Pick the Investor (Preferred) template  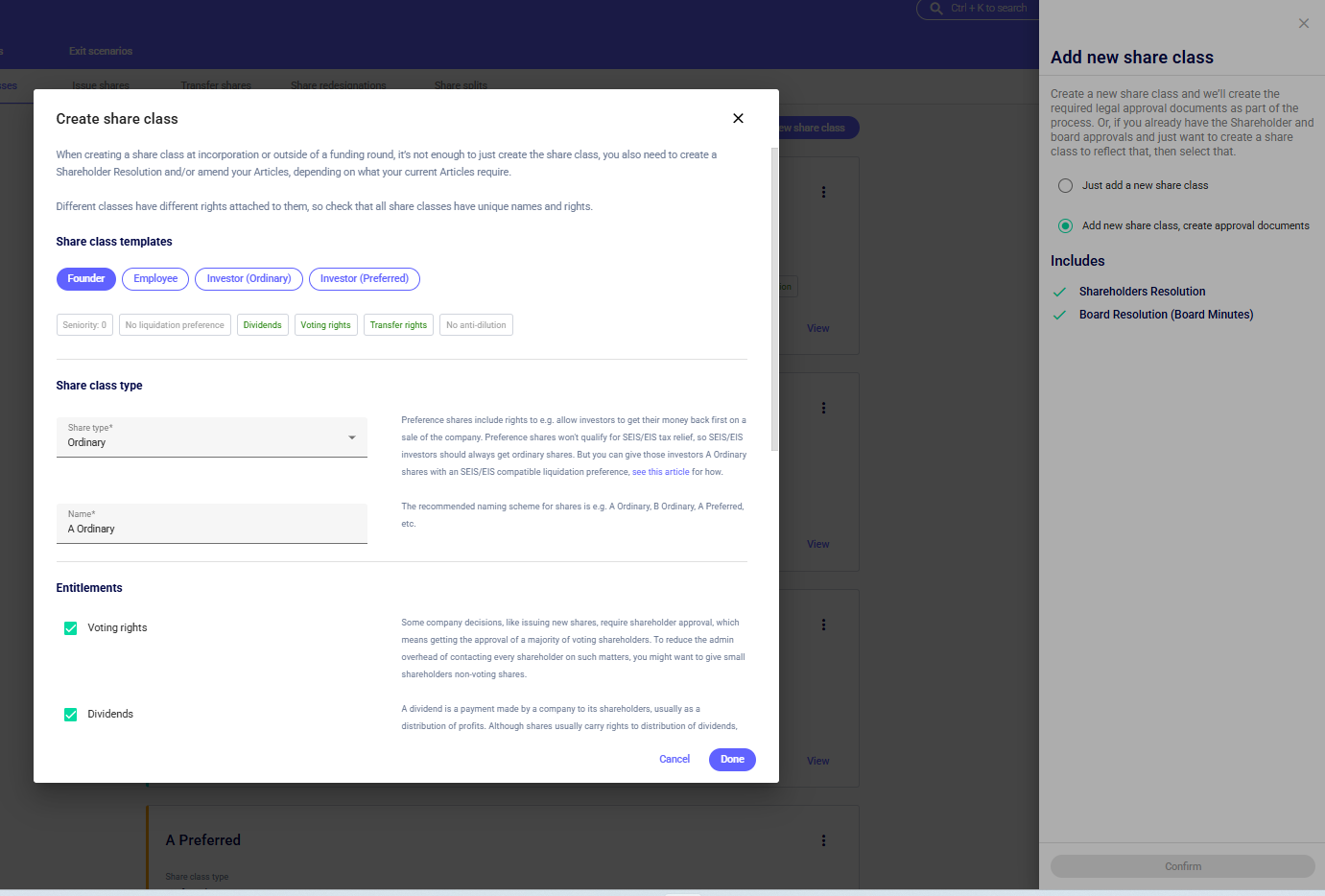364,279
